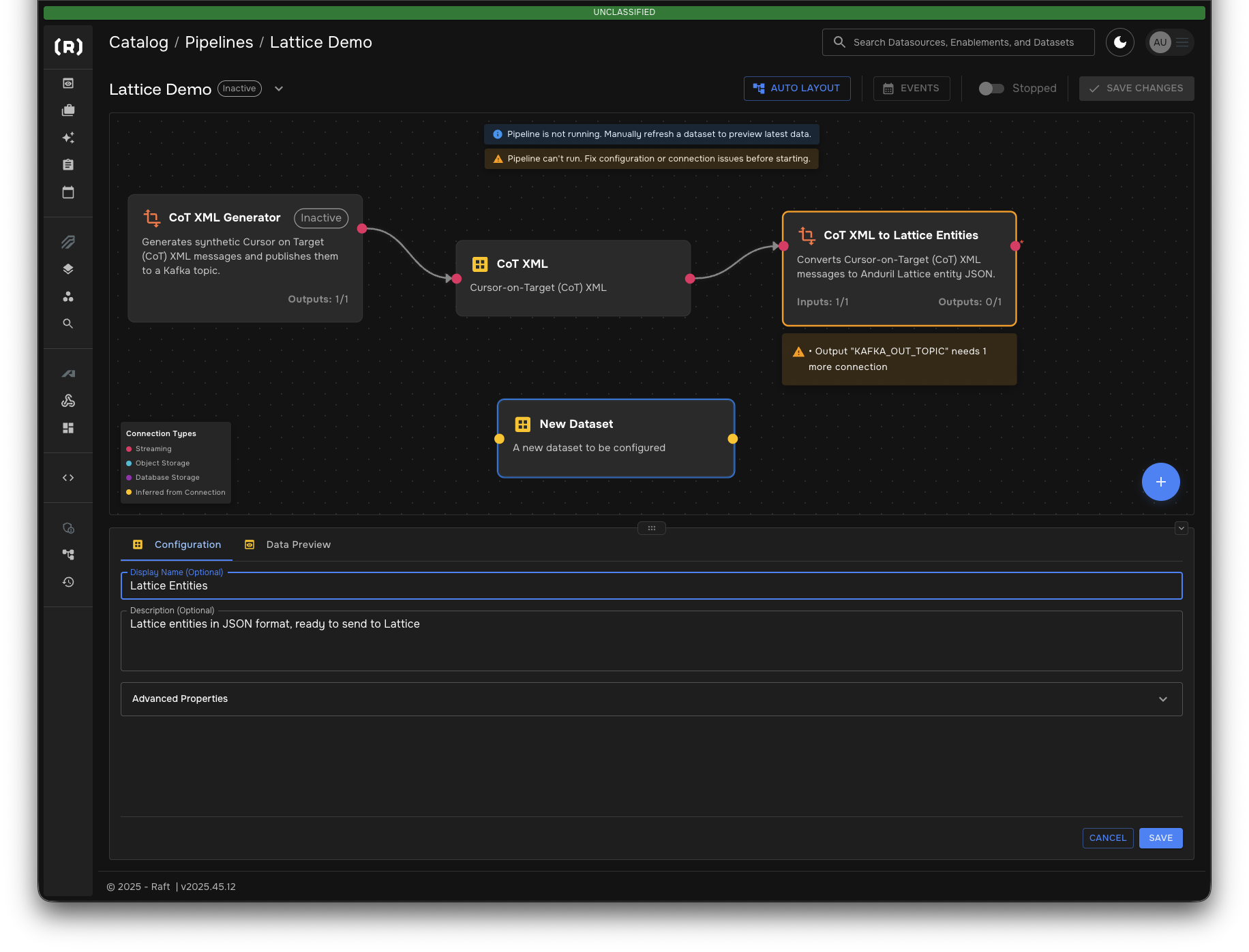Open the sparkles AI sidebar icon

[x=68, y=138]
